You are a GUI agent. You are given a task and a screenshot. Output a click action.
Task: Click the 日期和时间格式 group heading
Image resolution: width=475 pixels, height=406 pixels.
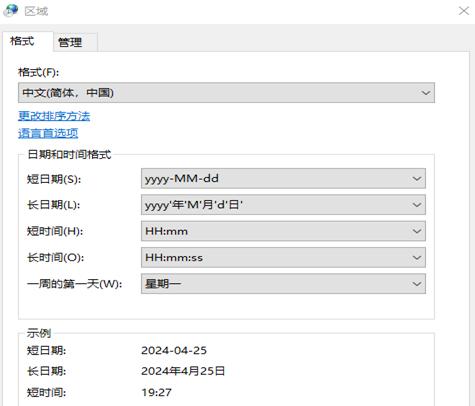(x=69, y=154)
